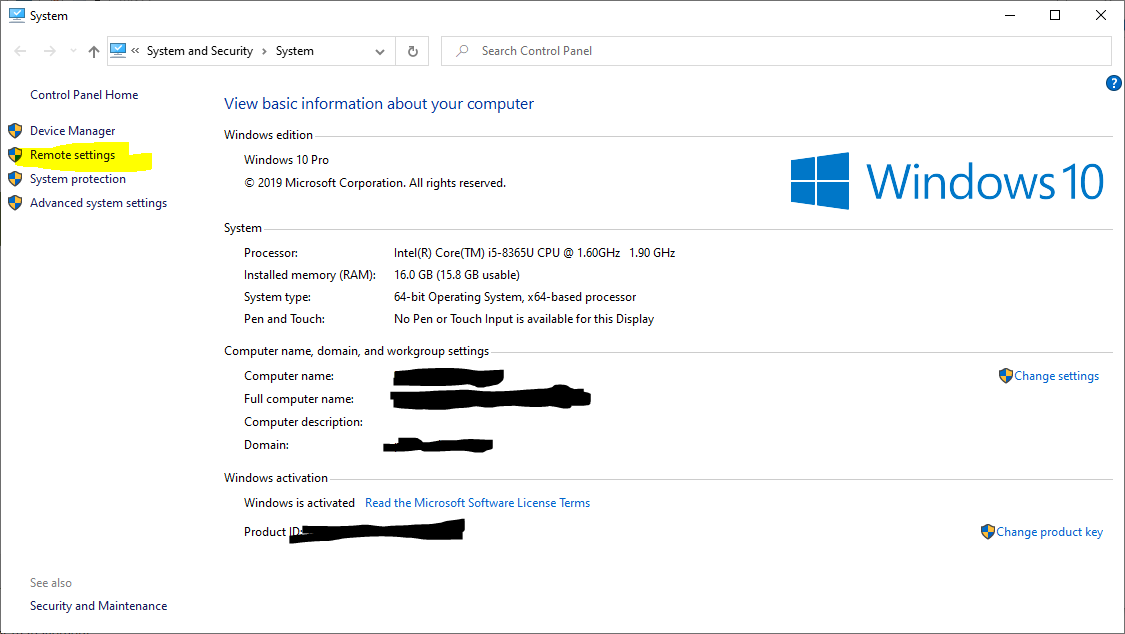Refresh the System page
Viewport: 1125px width, 634px height.
(x=413, y=51)
